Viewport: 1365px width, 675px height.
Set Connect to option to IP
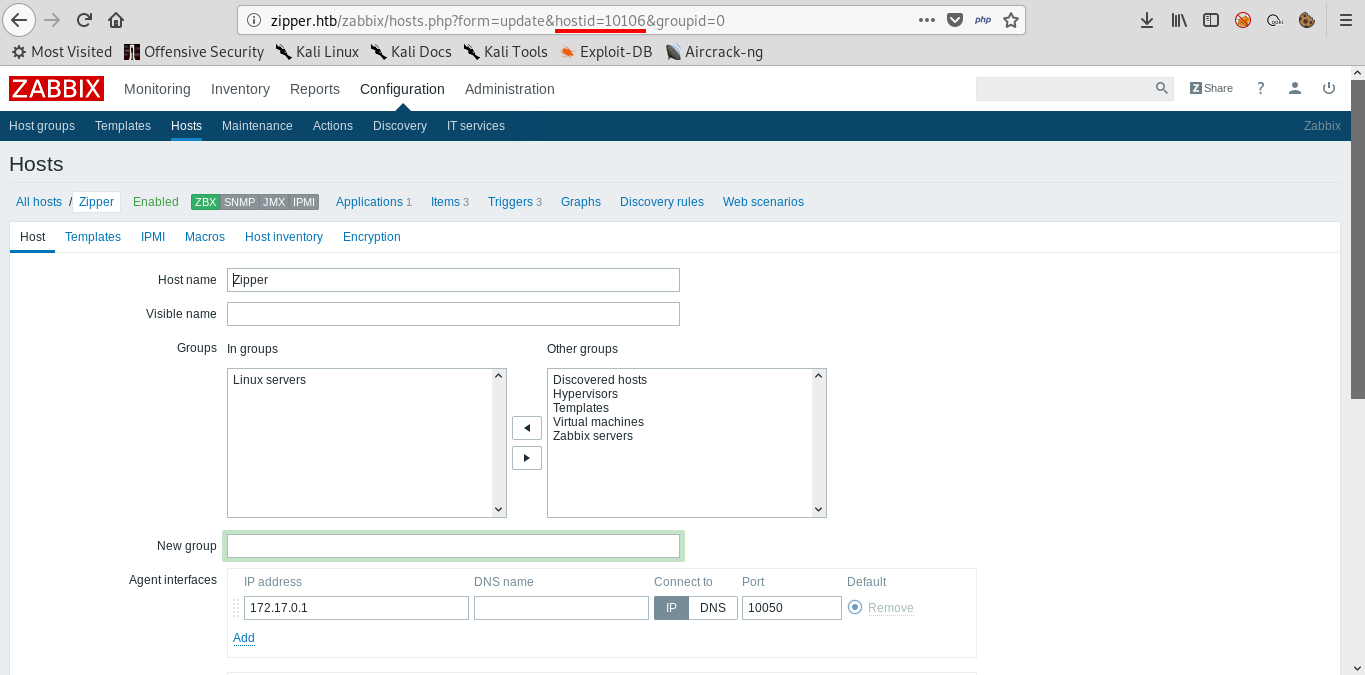(671, 608)
